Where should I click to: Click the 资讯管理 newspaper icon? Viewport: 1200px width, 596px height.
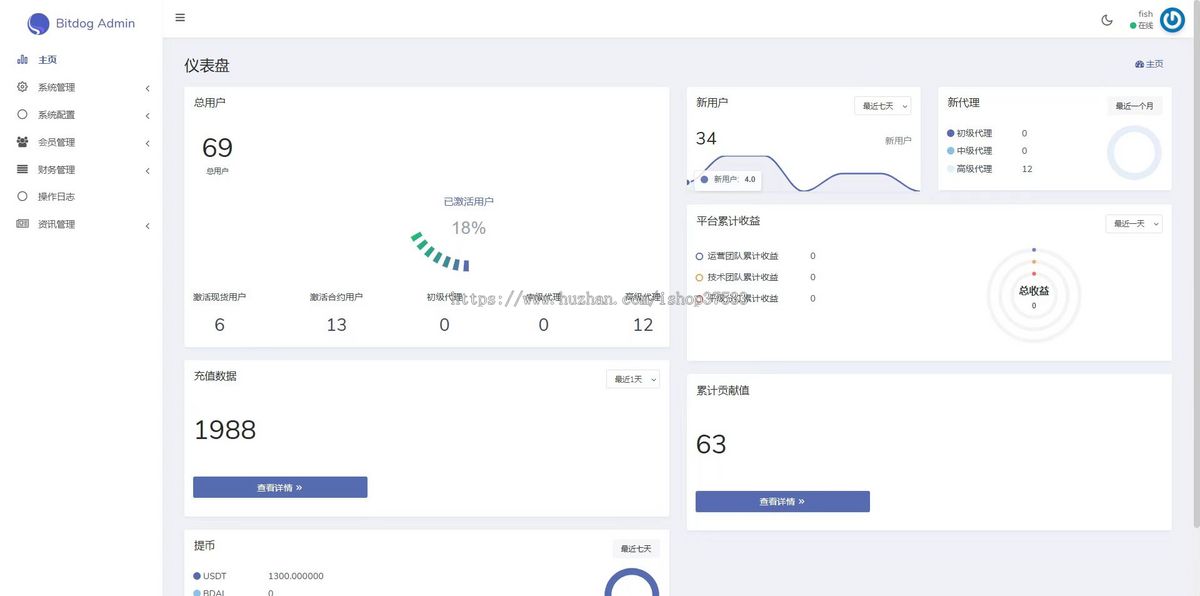[22, 224]
